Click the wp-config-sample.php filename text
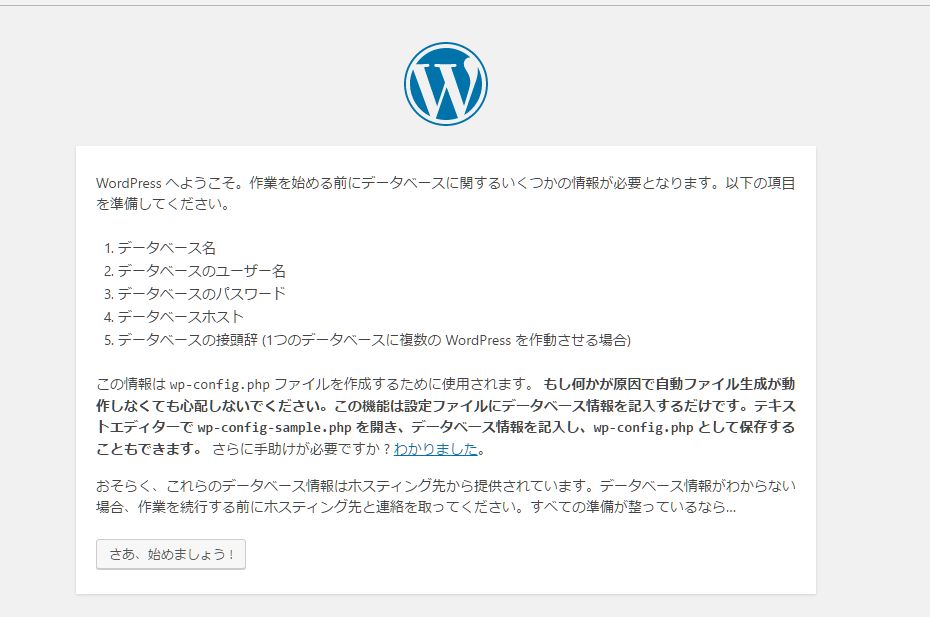 275,428
